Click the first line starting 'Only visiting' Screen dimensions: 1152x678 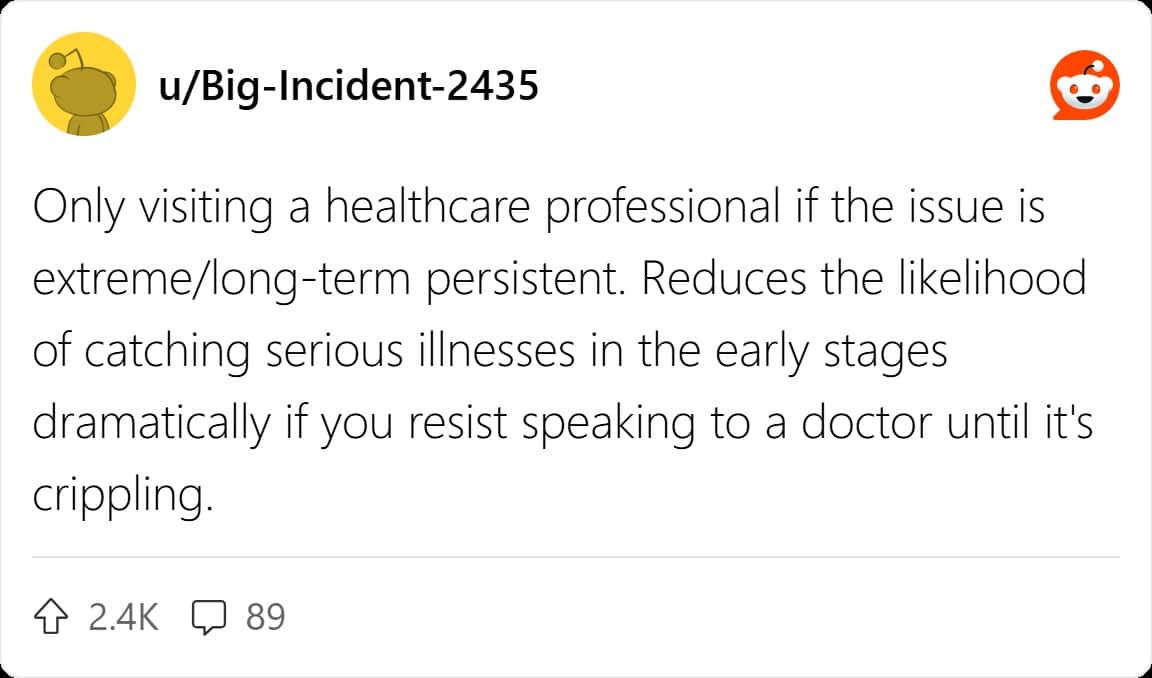(x=539, y=207)
